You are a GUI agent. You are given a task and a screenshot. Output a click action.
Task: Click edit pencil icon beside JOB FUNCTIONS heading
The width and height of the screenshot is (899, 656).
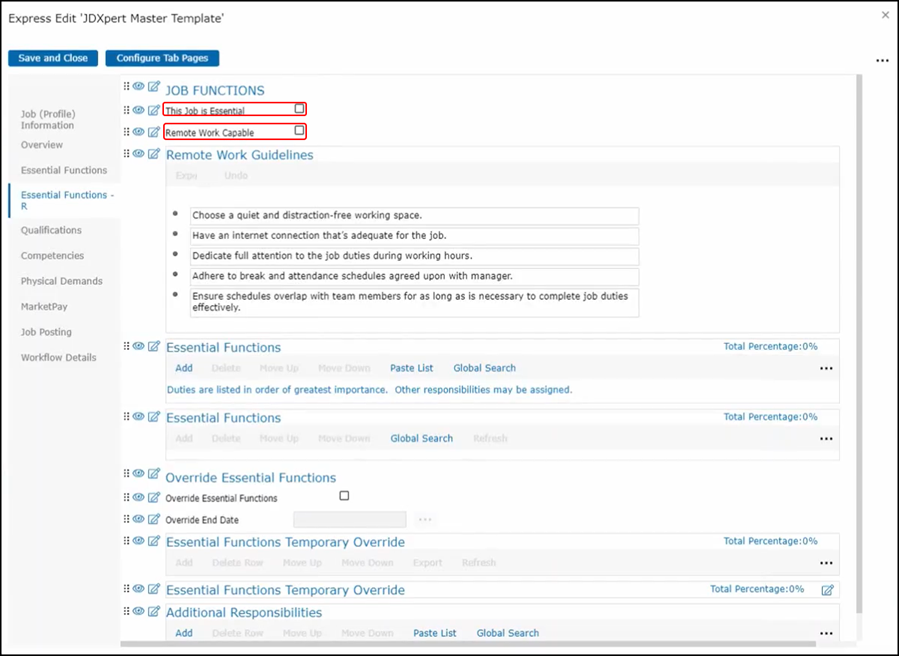pyautogui.click(x=154, y=87)
